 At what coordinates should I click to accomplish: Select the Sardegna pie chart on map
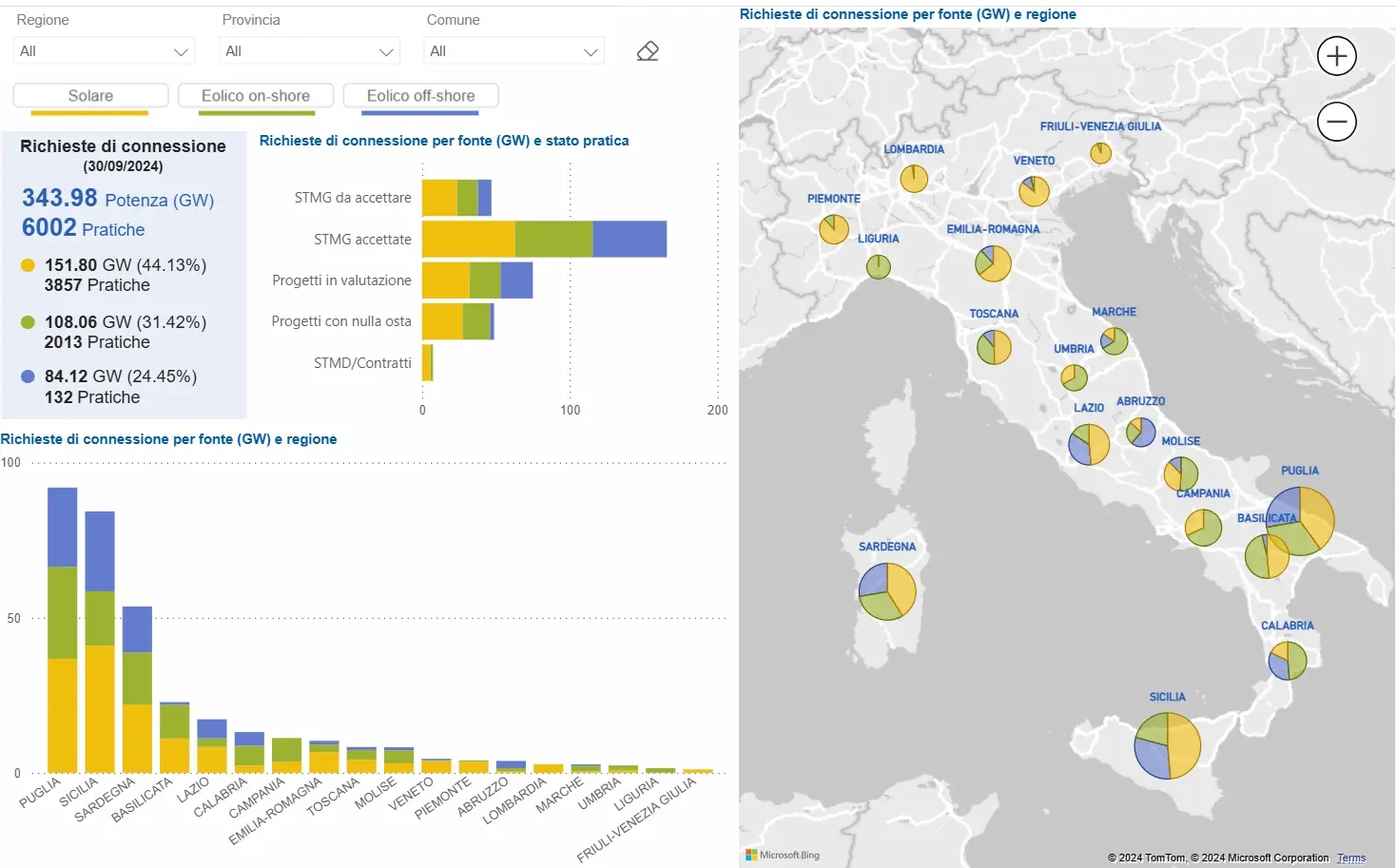pyautogui.click(x=887, y=591)
